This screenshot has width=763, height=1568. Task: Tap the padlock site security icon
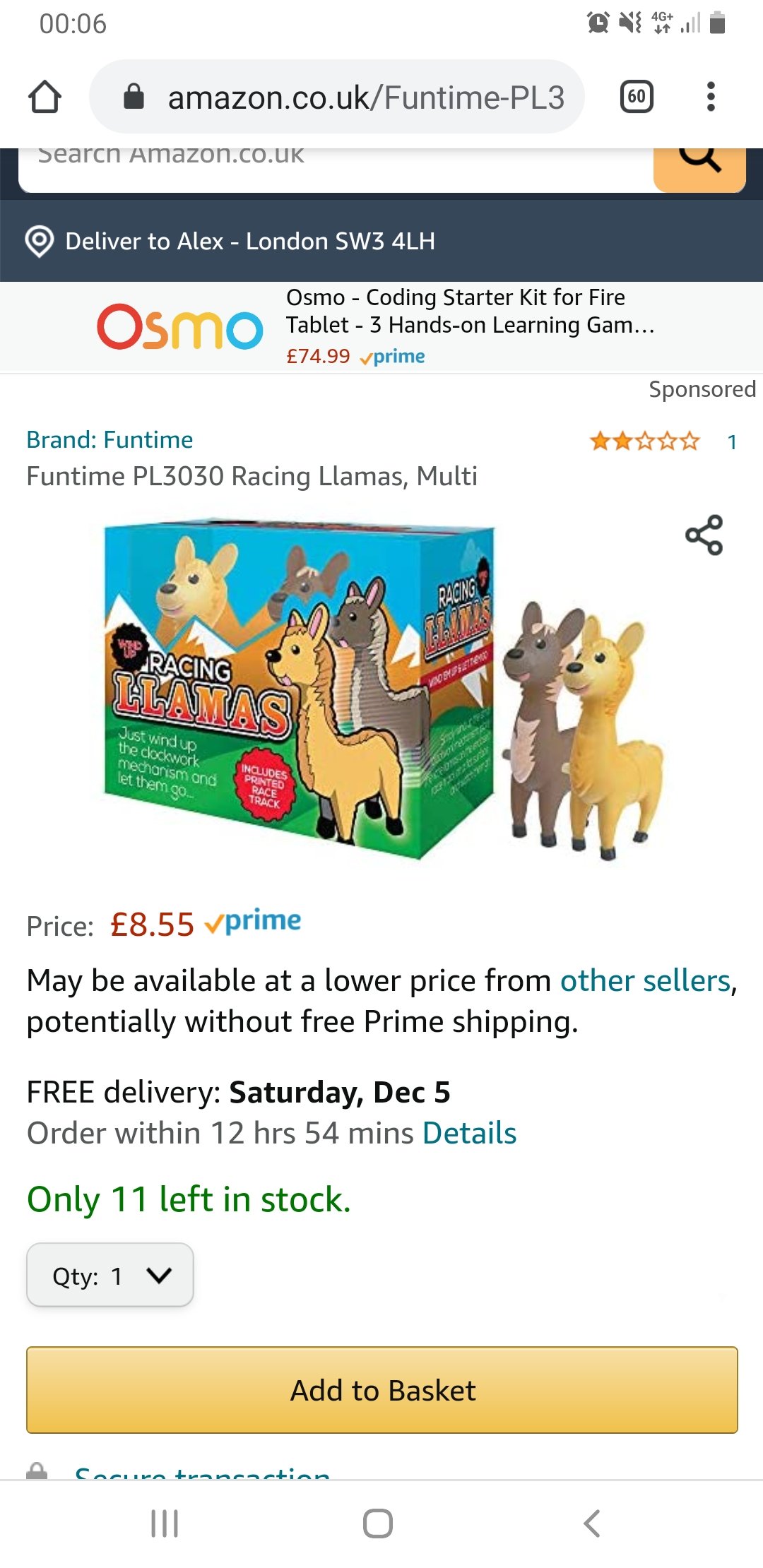pos(134,97)
